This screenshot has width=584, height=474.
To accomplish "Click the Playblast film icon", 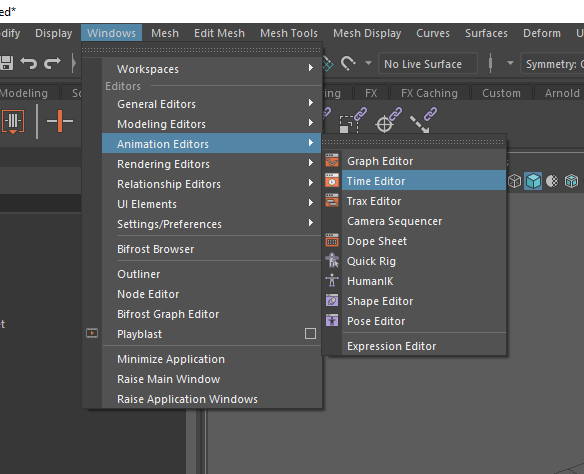I will coord(92,333).
